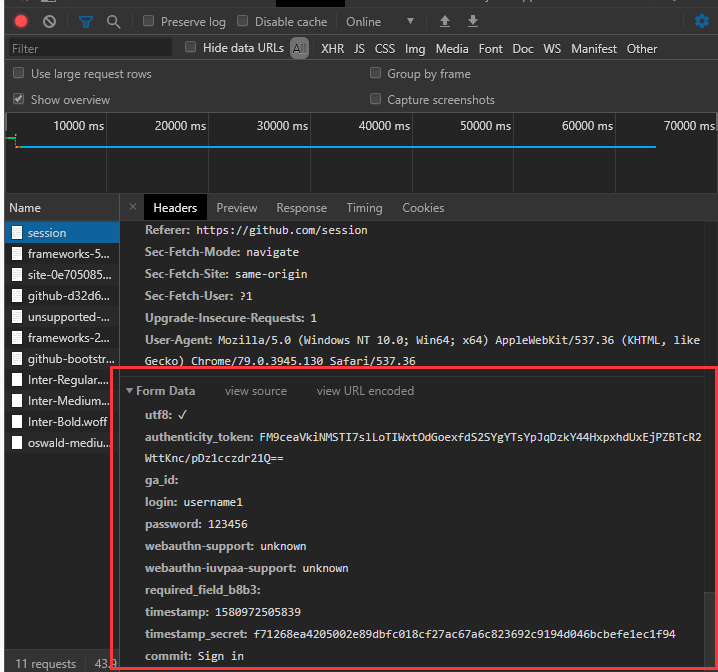
Task: Tick Hide data URLs checkbox
Action: [x=190, y=47]
